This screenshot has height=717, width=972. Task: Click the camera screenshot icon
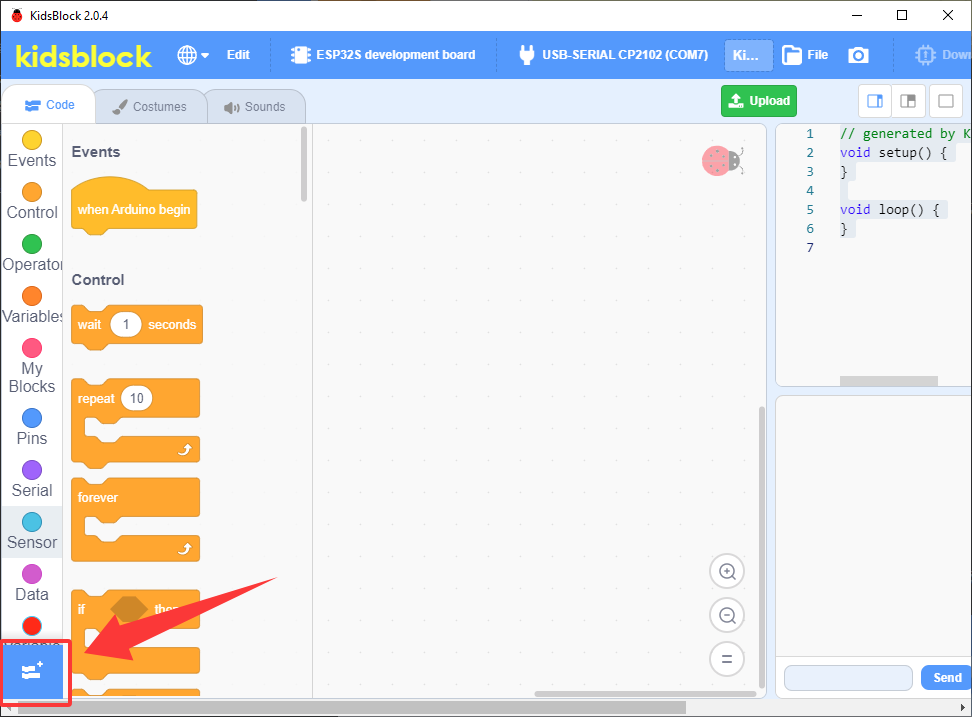[858, 55]
